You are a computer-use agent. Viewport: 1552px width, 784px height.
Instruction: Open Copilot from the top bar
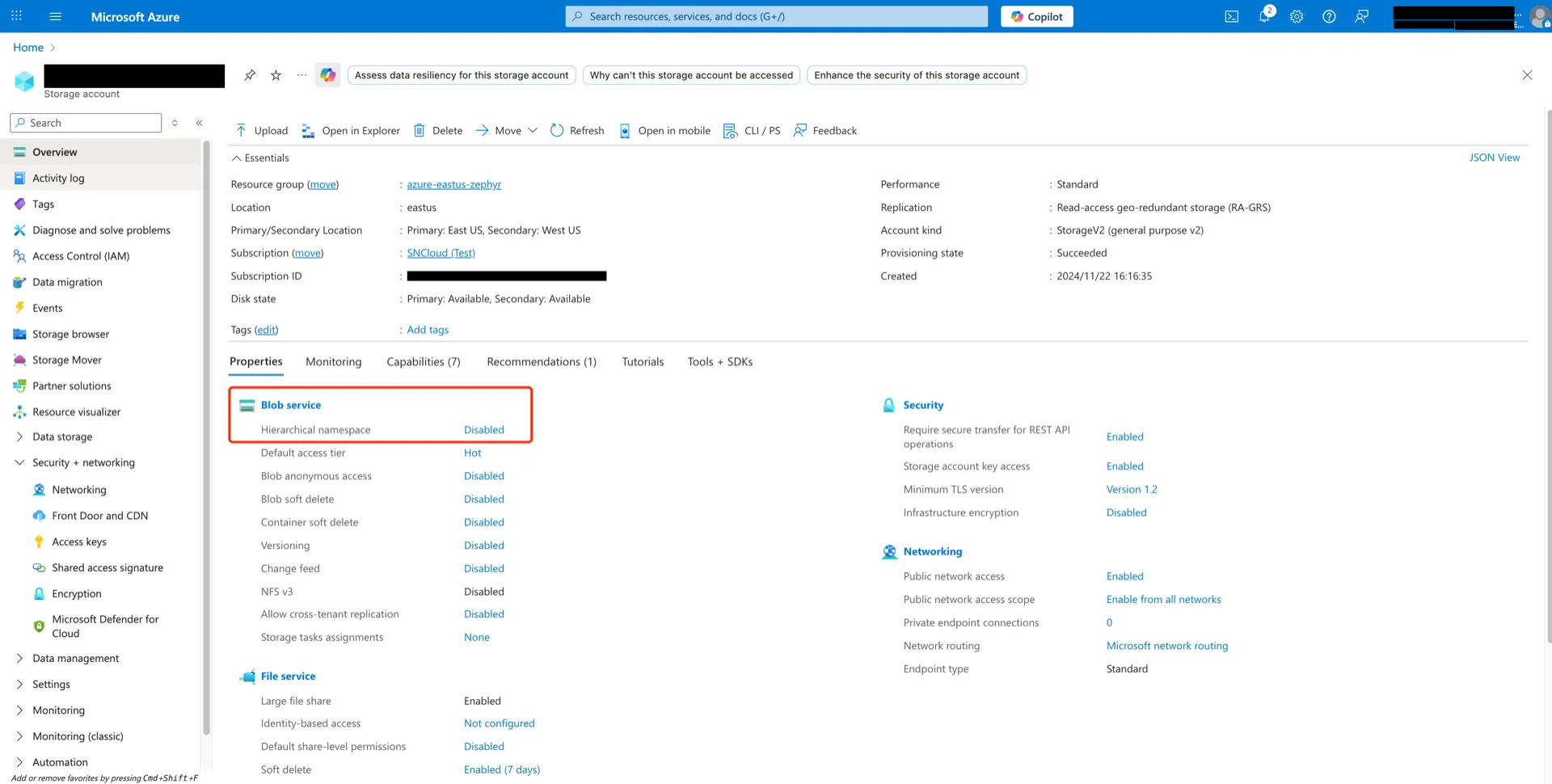1037,16
